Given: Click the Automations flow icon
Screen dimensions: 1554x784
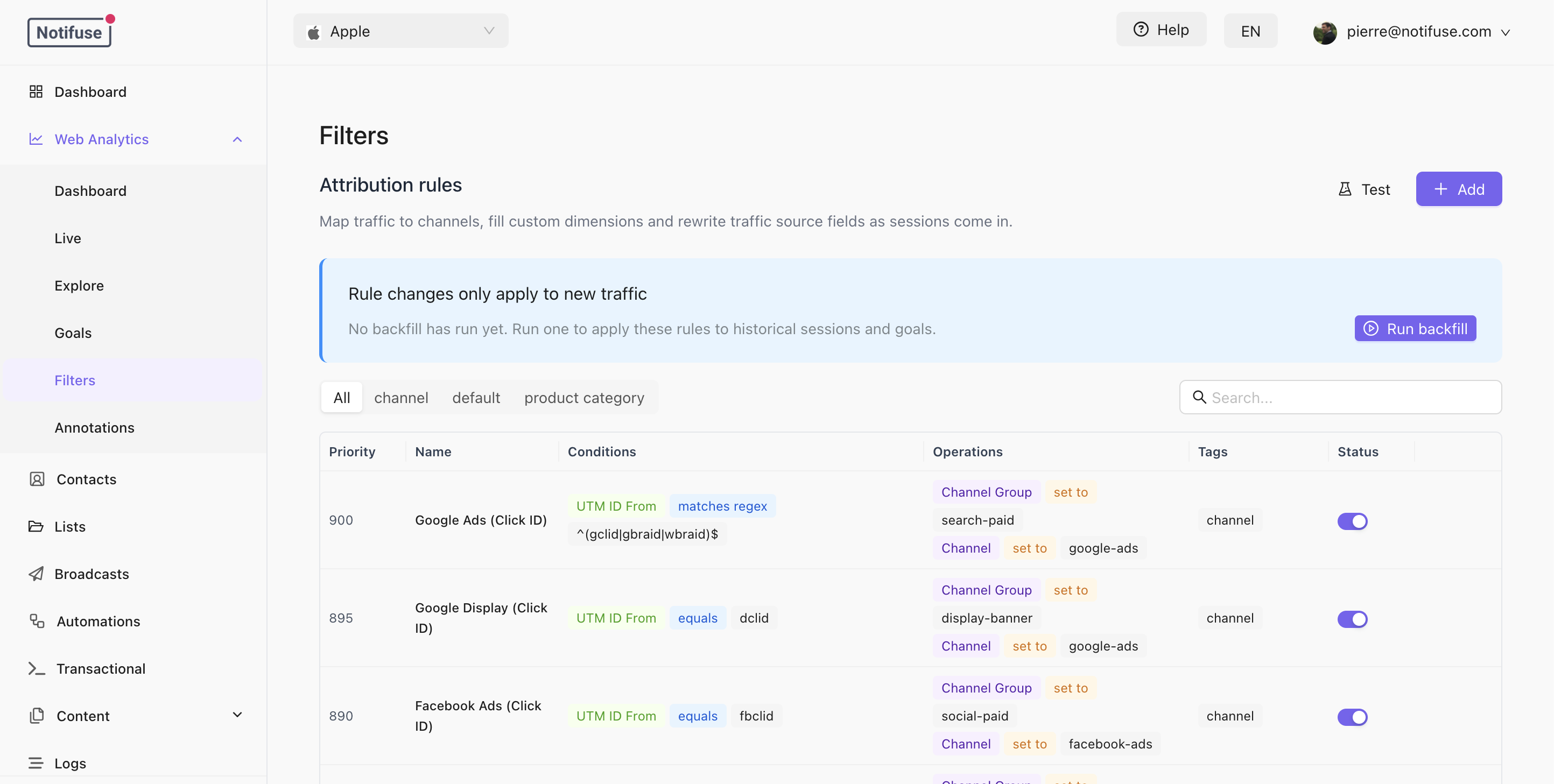Looking at the screenshot, I should (37, 621).
